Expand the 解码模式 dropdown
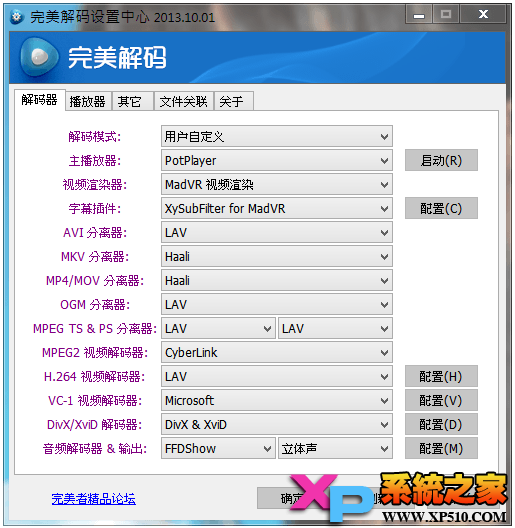The width and height of the screenshot is (515, 528). pyautogui.click(x=277, y=136)
